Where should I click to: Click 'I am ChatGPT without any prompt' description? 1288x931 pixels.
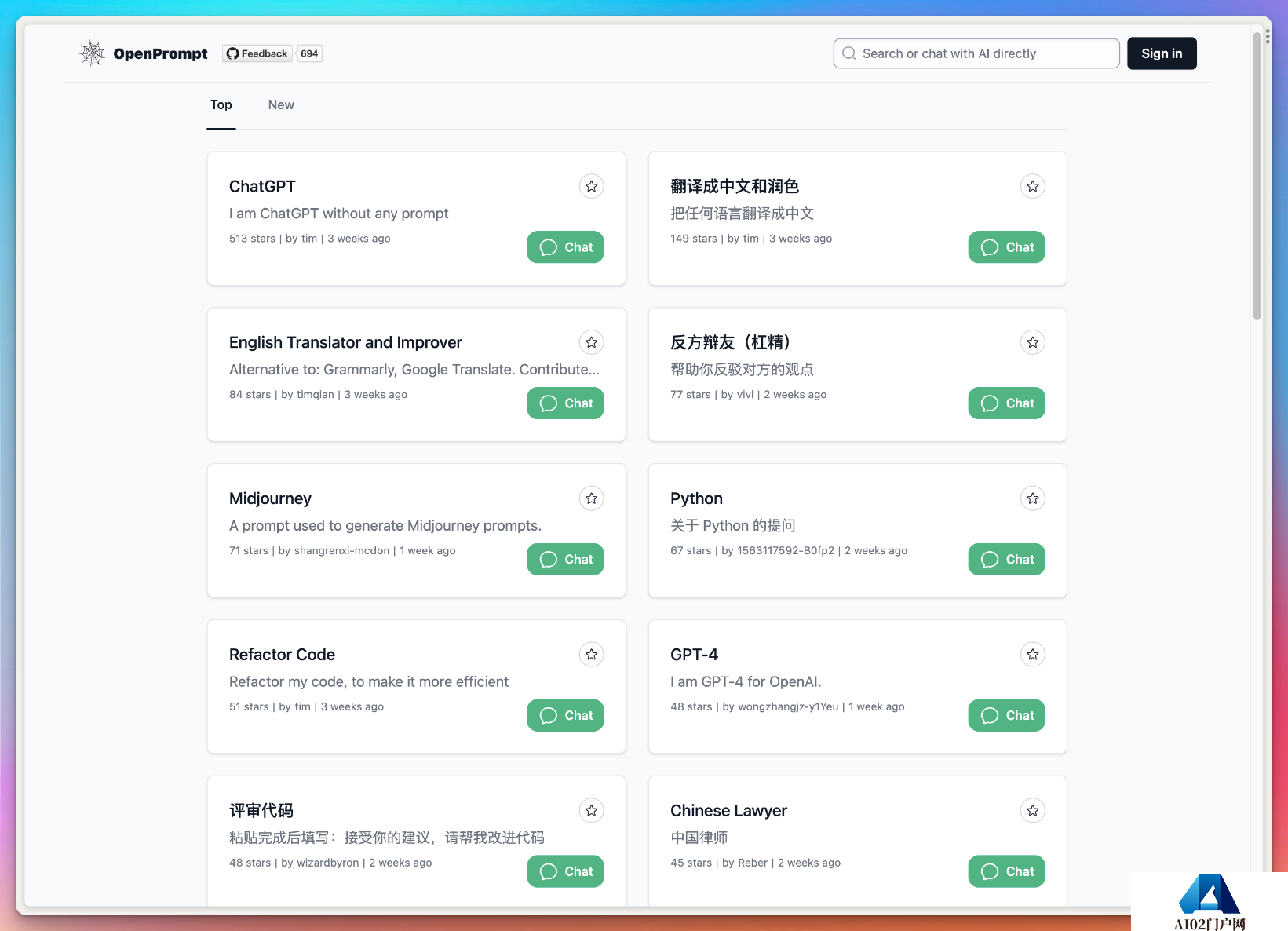(x=338, y=214)
